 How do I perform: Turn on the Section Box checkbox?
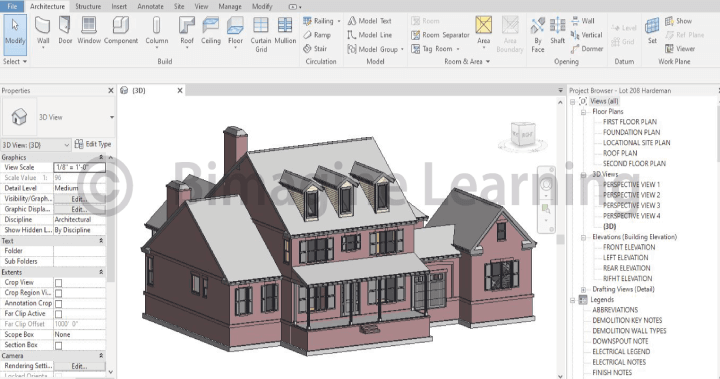tap(58, 345)
